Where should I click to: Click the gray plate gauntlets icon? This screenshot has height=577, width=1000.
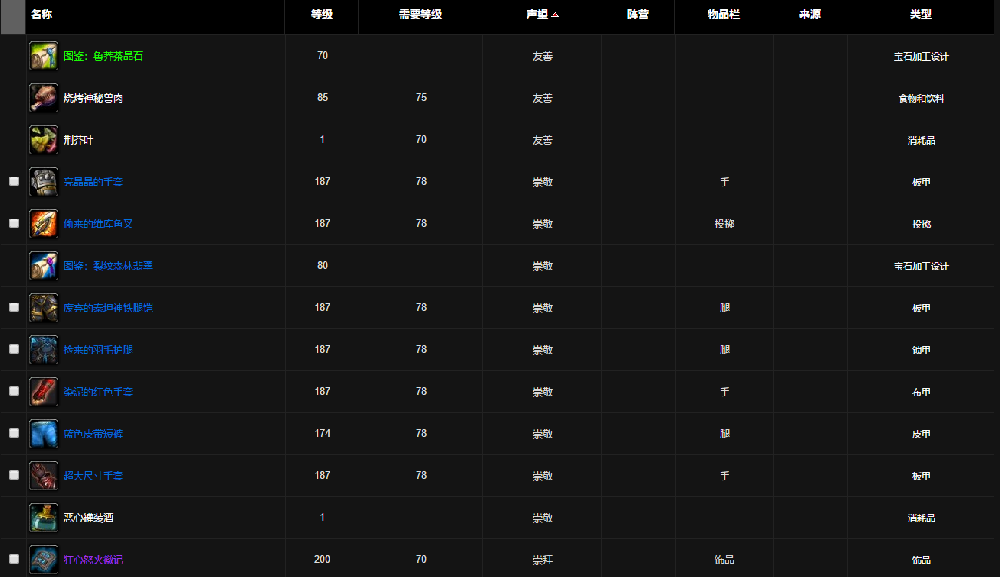(43, 182)
